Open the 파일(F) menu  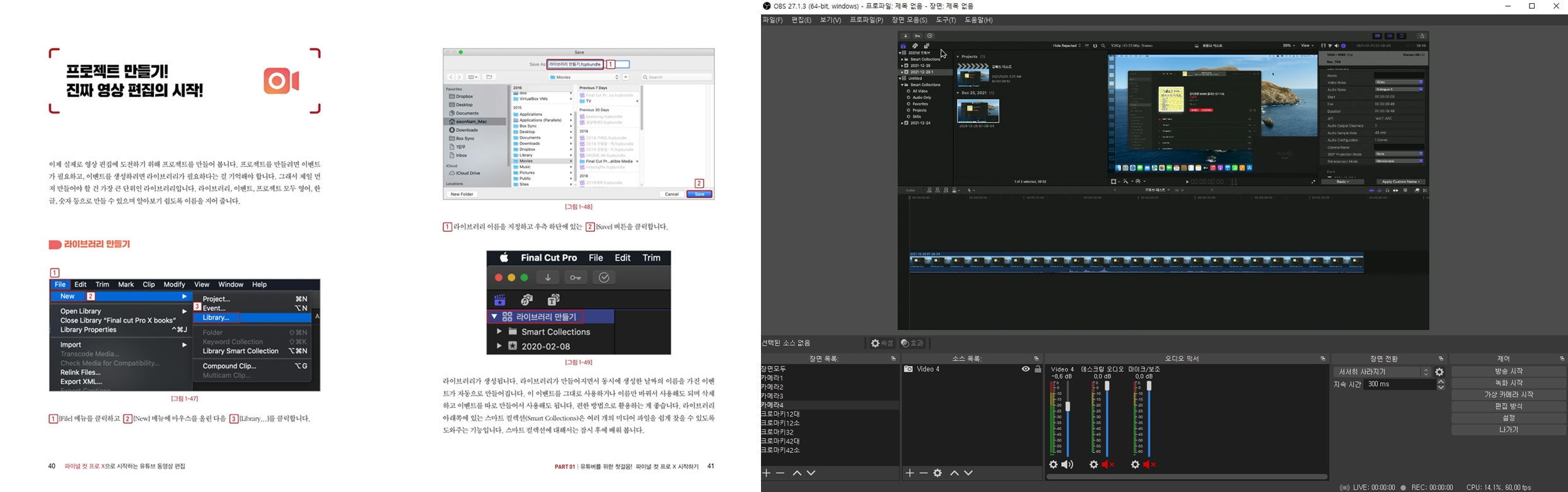(x=773, y=21)
